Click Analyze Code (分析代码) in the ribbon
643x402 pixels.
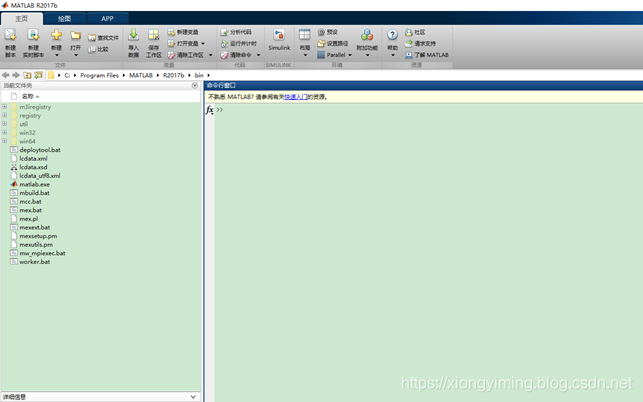pyautogui.click(x=236, y=32)
